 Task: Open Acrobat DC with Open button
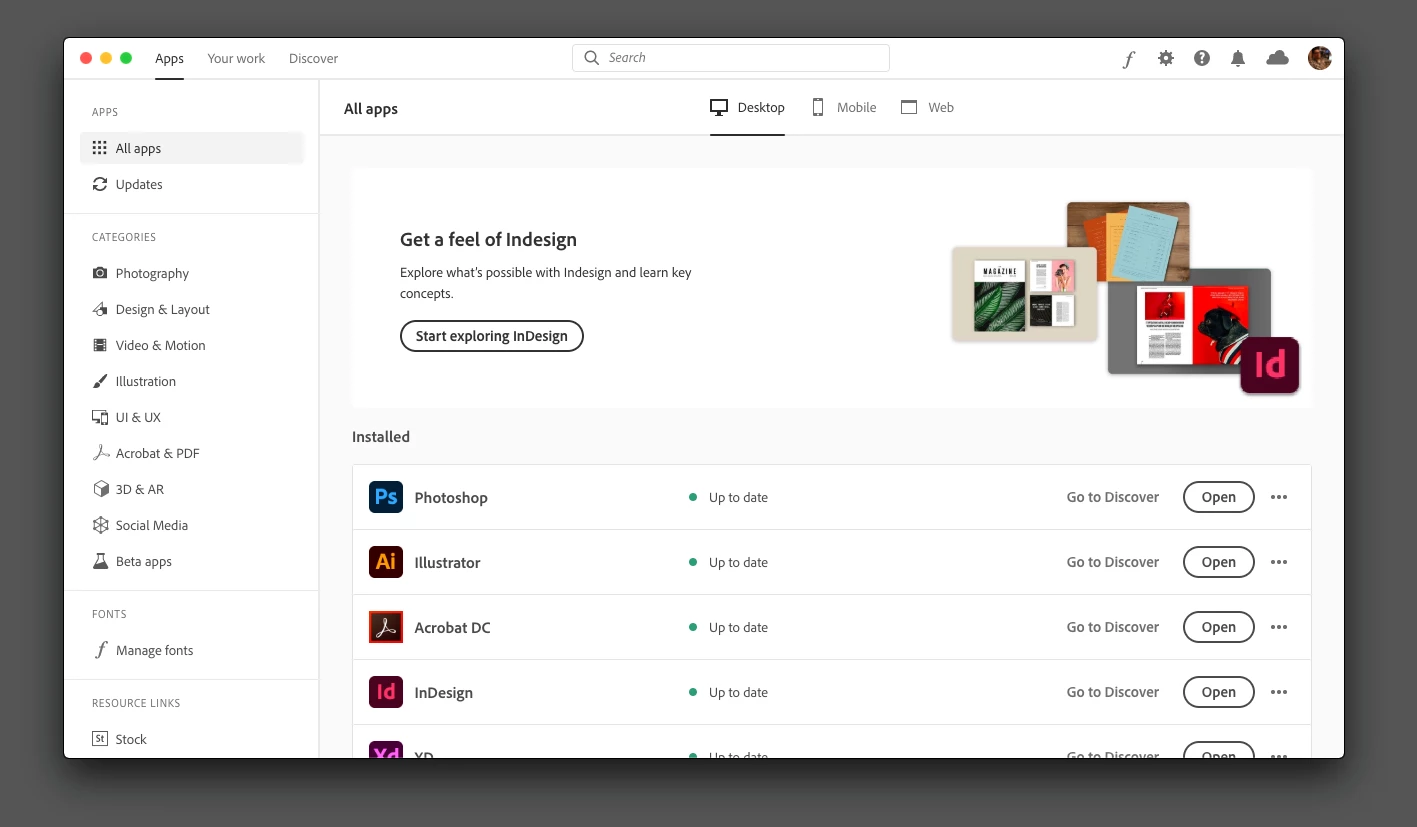(x=1218, y=627)
